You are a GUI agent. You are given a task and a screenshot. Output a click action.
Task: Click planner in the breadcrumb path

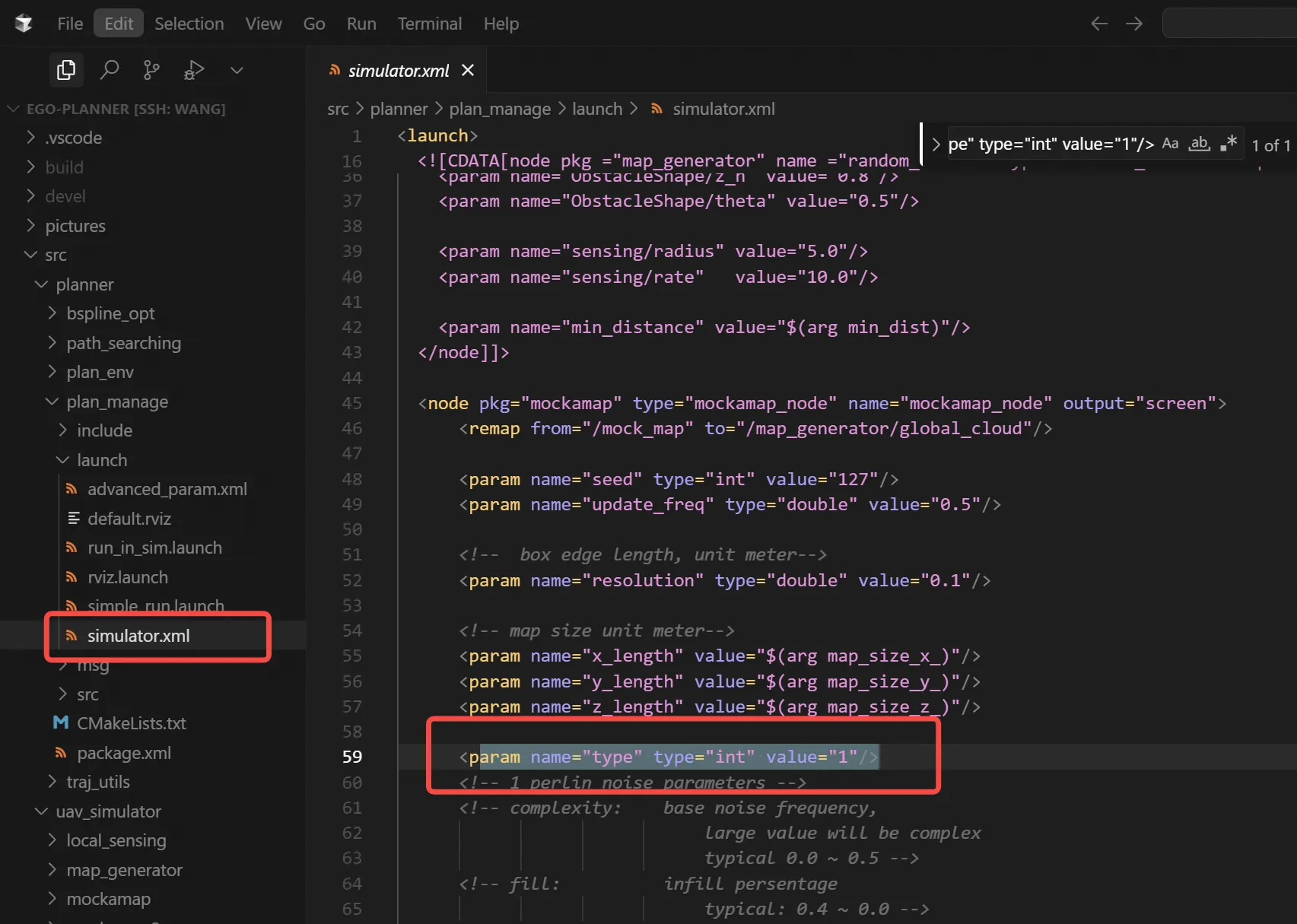click(x=399, y=109)
